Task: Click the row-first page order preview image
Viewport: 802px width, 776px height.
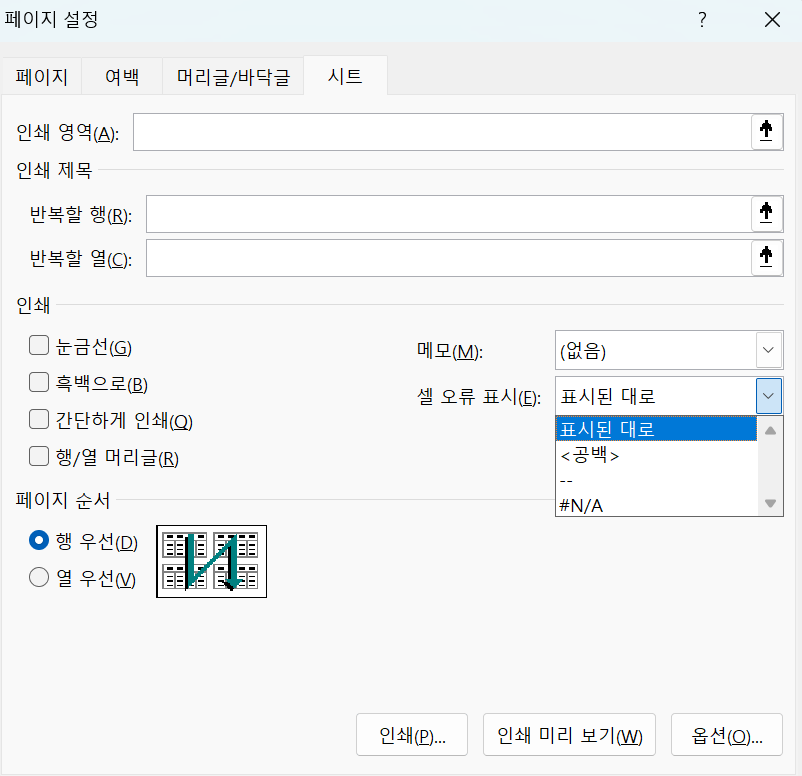Action: coord(211,561)
